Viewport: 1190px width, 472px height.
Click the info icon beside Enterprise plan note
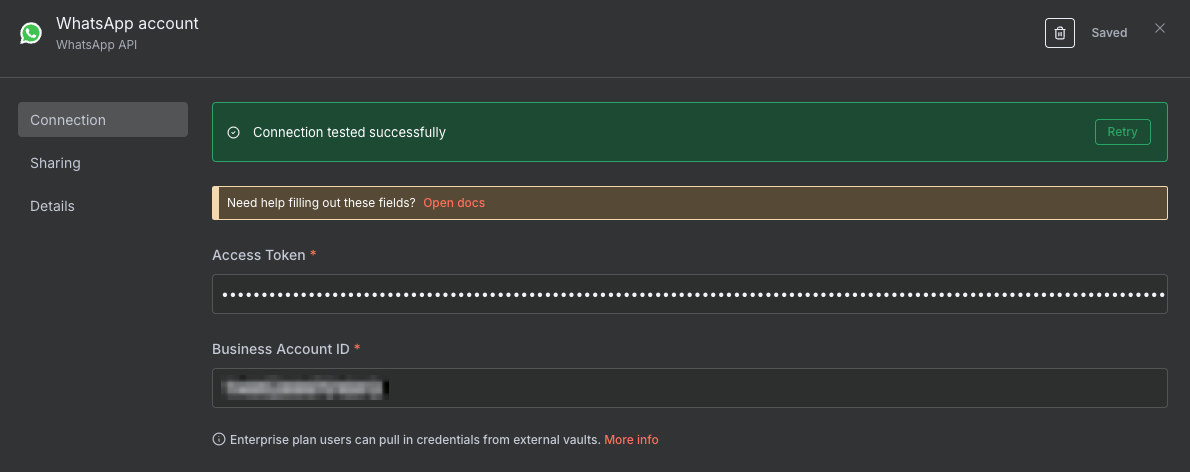tap(219, 440)
